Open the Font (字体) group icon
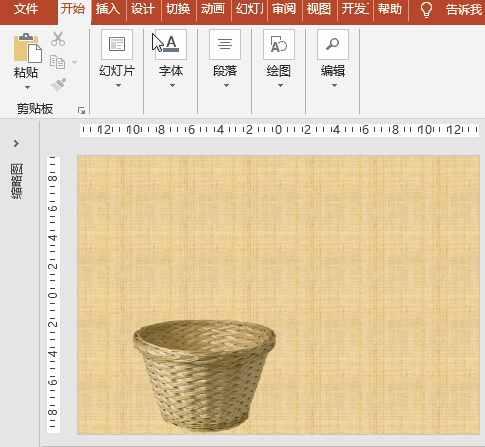The width and height of the screenshot is (485, 447). (171, 44)
